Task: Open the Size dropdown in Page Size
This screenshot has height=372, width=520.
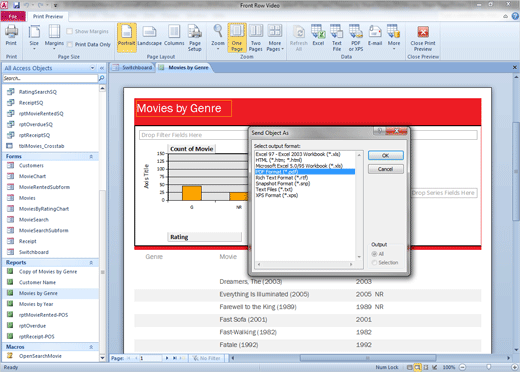Action: (34, 37)
